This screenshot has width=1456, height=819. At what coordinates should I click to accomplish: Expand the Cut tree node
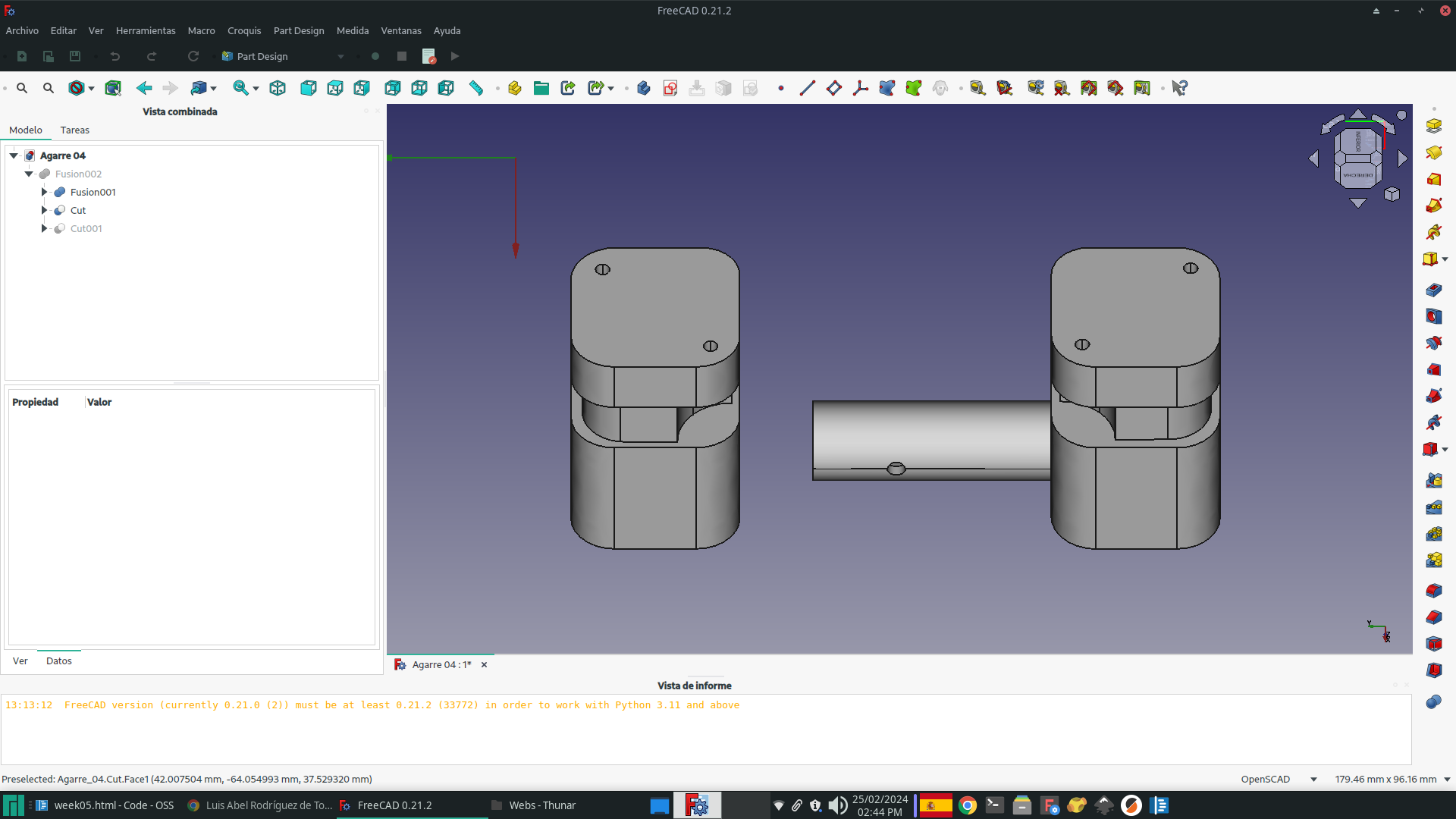[x=44, y=210]
